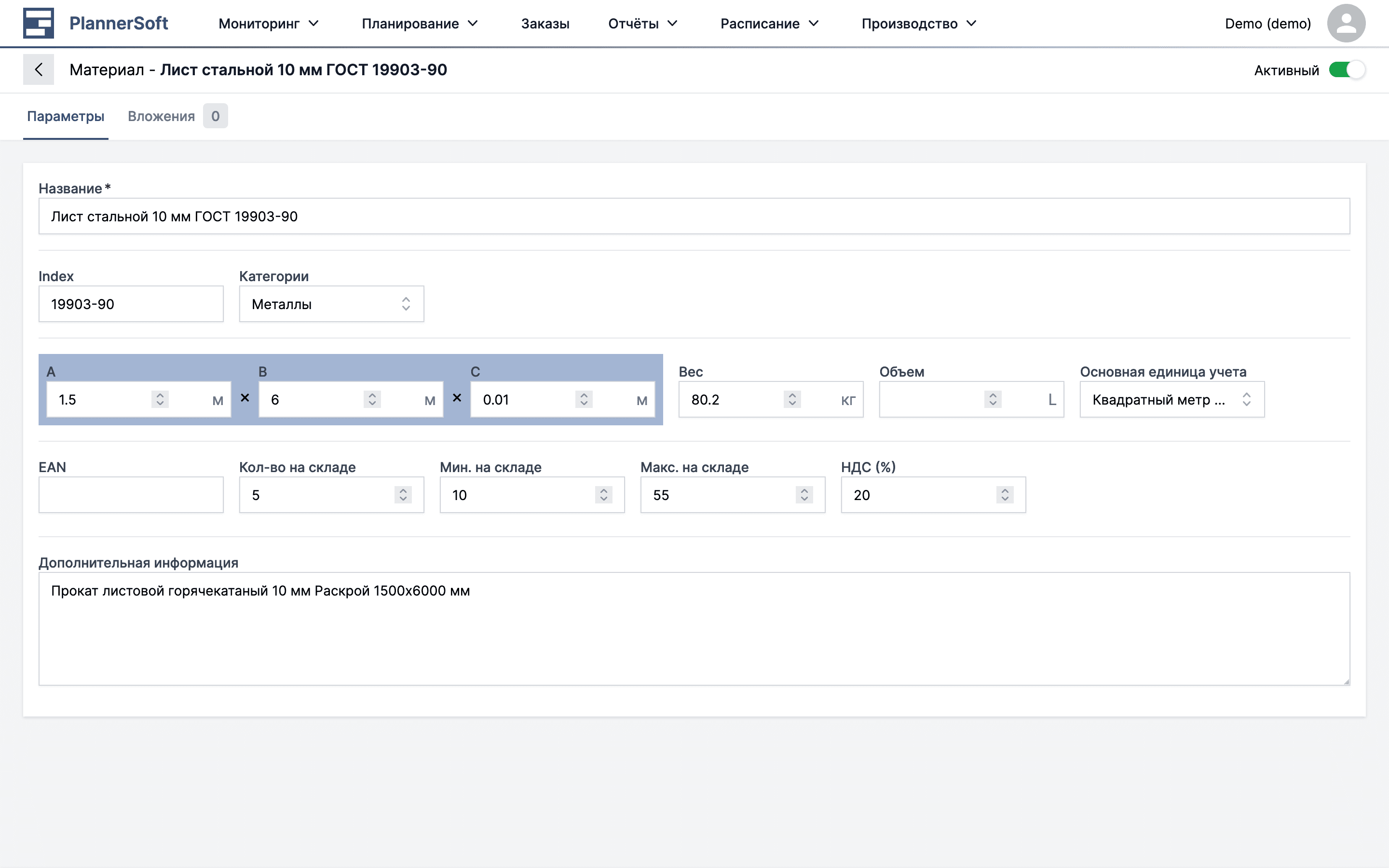The image size is (1389, 868).
Task: Click the Demo (demo) user label
Action: [x=1267, y=24]
